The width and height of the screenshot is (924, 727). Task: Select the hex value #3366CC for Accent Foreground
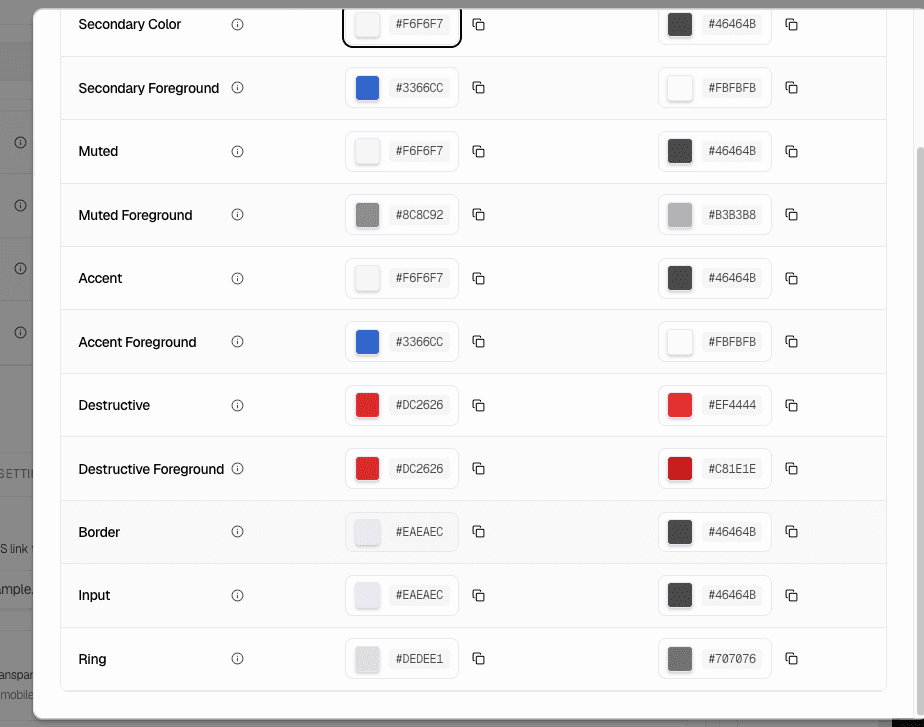click(x=402, y=341)
